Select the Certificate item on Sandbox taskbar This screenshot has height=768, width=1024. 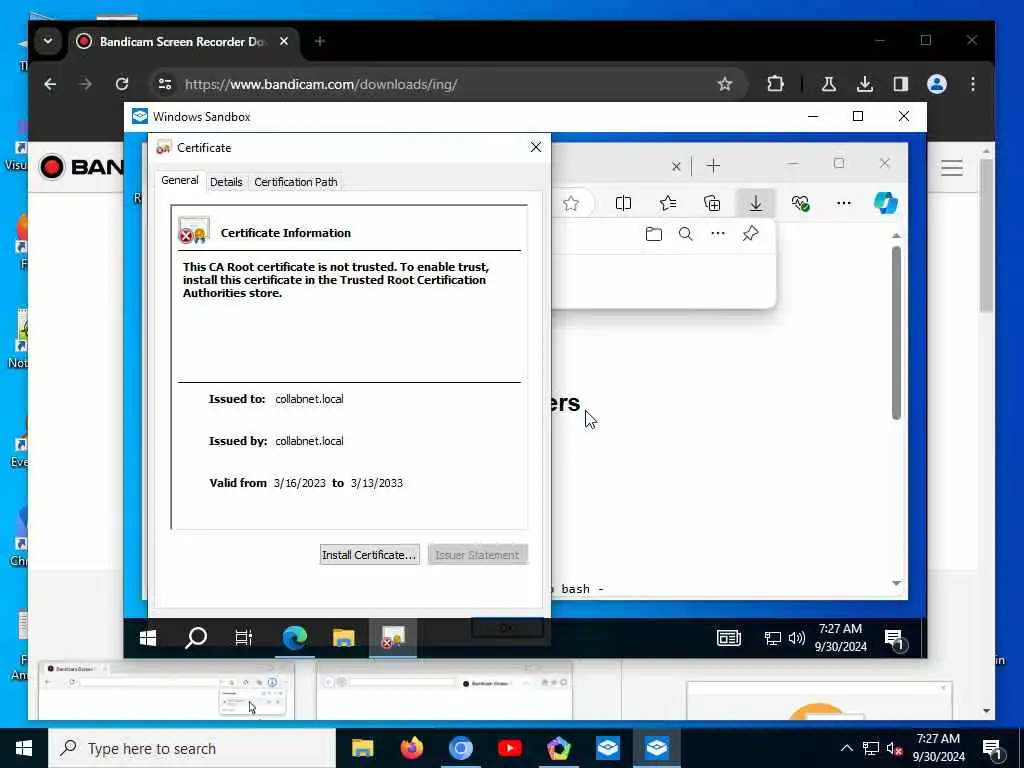[392, 638]
